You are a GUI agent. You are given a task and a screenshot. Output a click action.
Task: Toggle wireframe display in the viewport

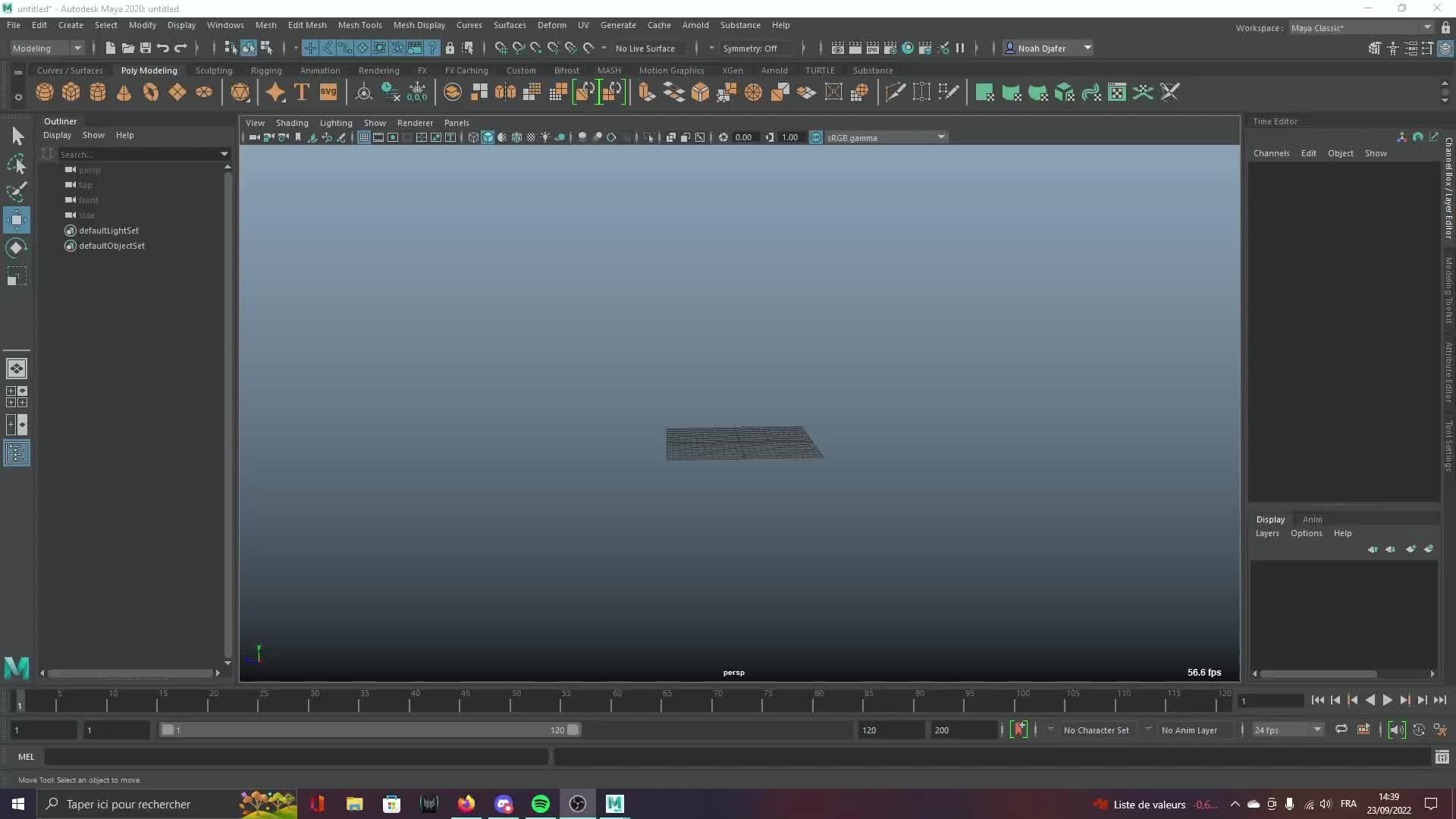coord(472,137)
